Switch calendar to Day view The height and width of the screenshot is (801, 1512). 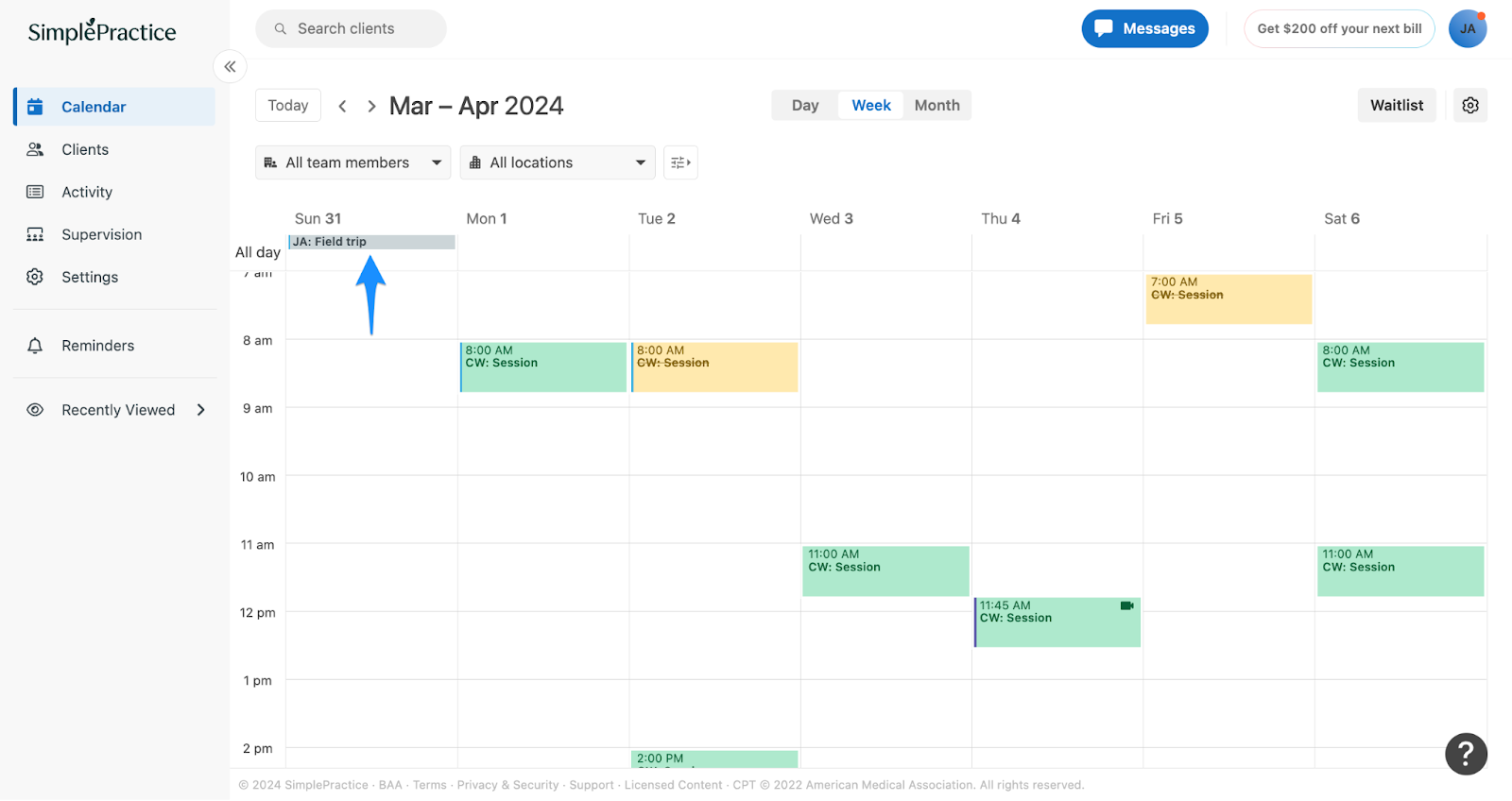(x=805, y=106)
